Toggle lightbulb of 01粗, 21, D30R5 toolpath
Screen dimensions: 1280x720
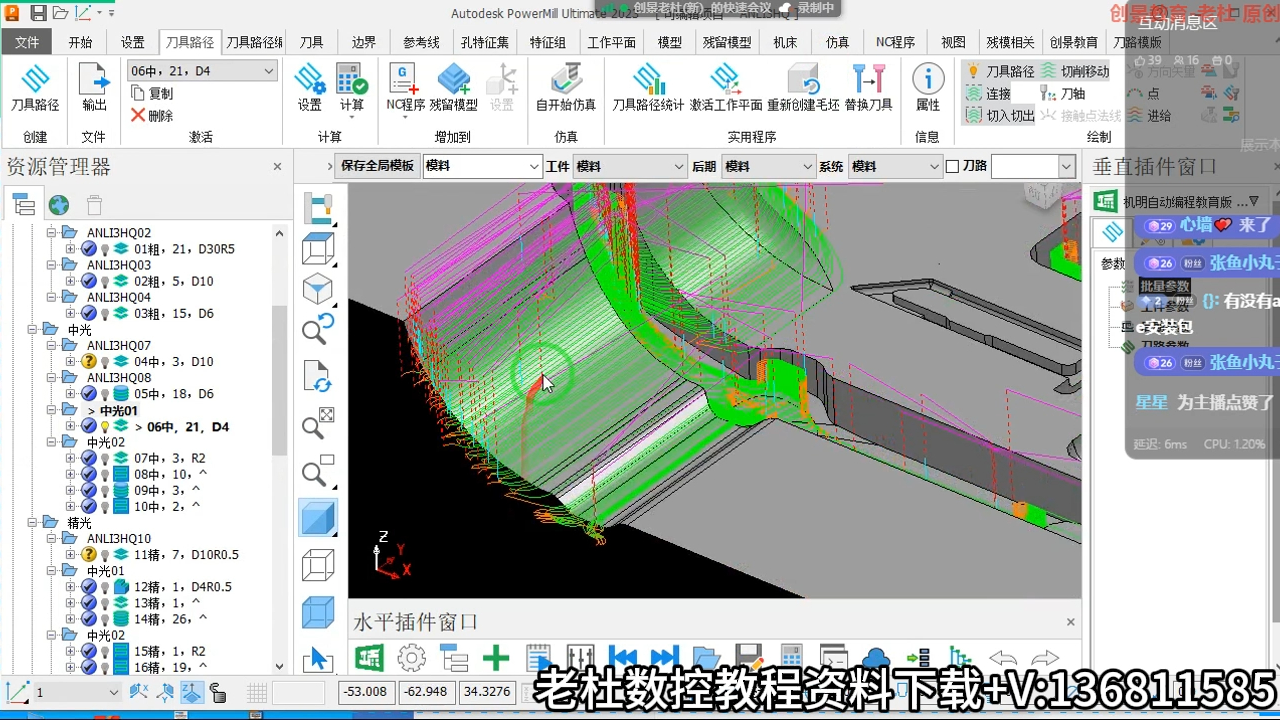[x=105, y=249]
